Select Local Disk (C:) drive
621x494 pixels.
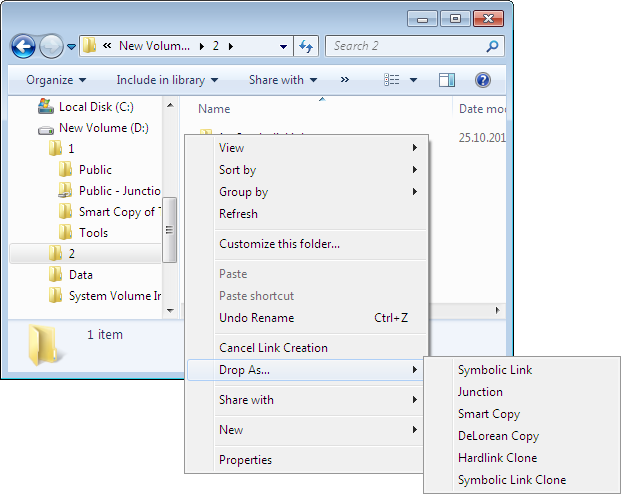(95, 107)
